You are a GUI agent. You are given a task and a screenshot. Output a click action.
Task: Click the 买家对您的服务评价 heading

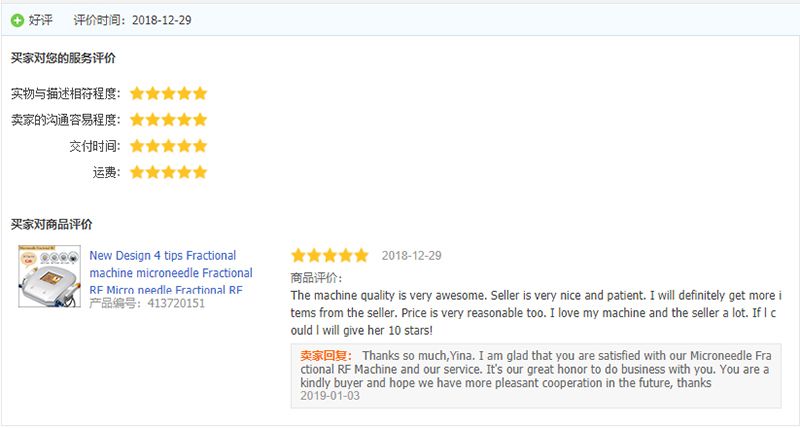[x=63, y=58]
